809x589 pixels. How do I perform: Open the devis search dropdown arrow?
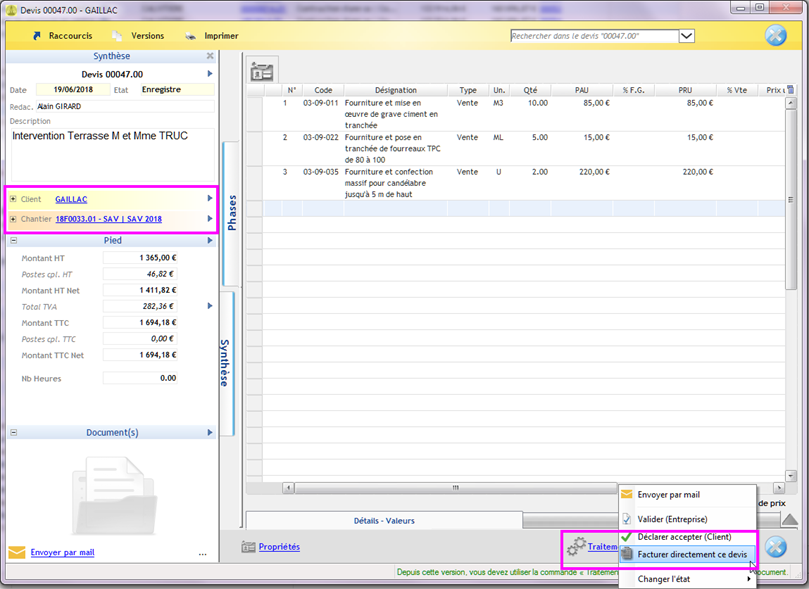point(686,36)
